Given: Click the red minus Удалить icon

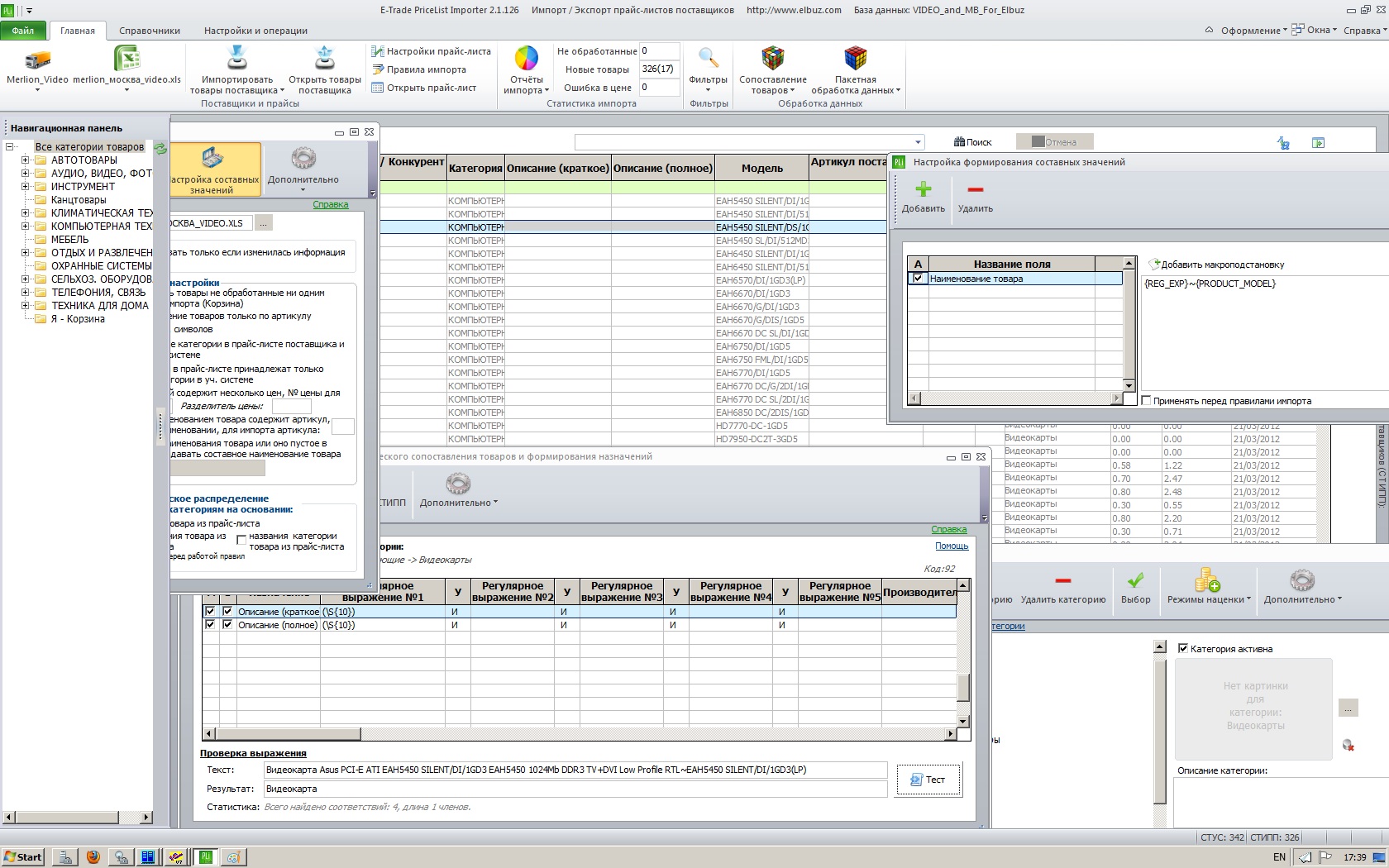Looking at the screenshot, I should click(976, 189).
